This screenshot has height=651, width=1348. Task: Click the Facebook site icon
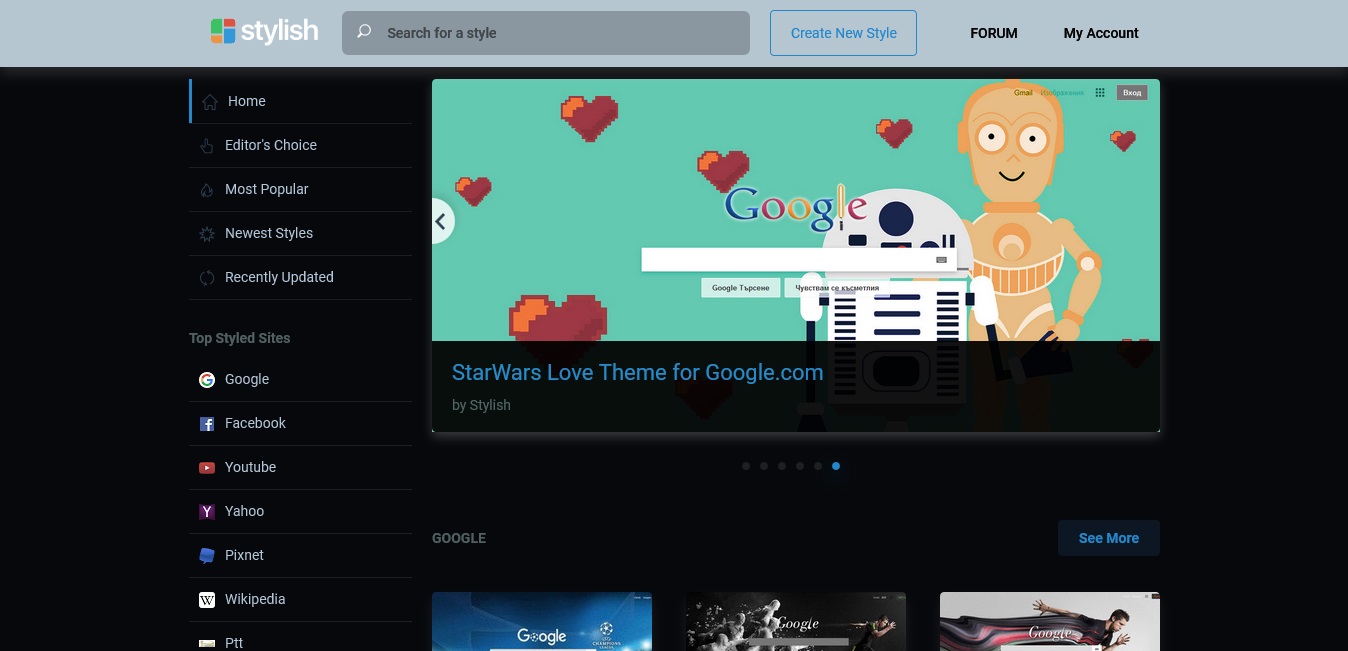coord(207,424)
